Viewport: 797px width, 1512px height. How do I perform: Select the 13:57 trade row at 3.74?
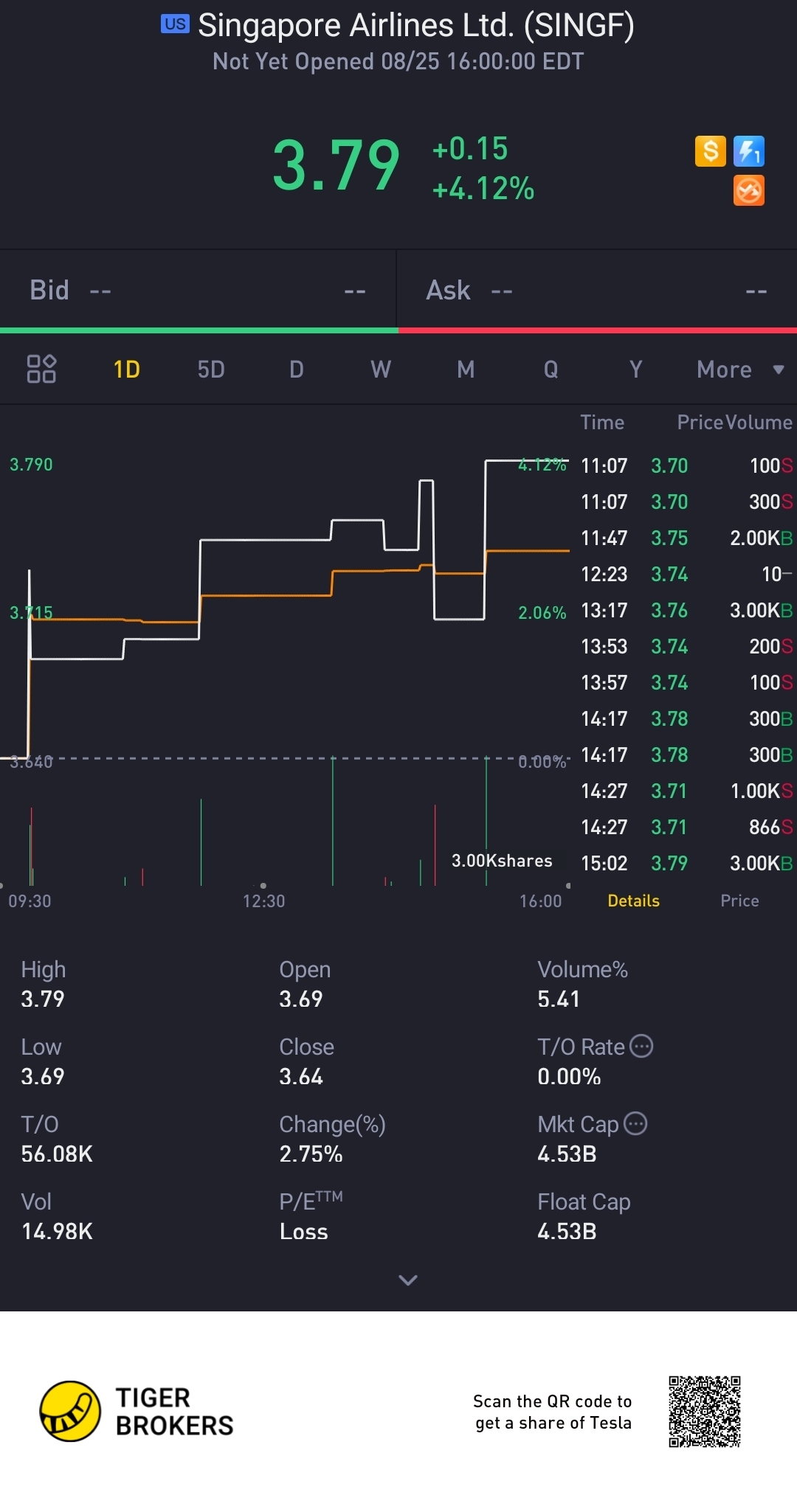coord(686,682)
